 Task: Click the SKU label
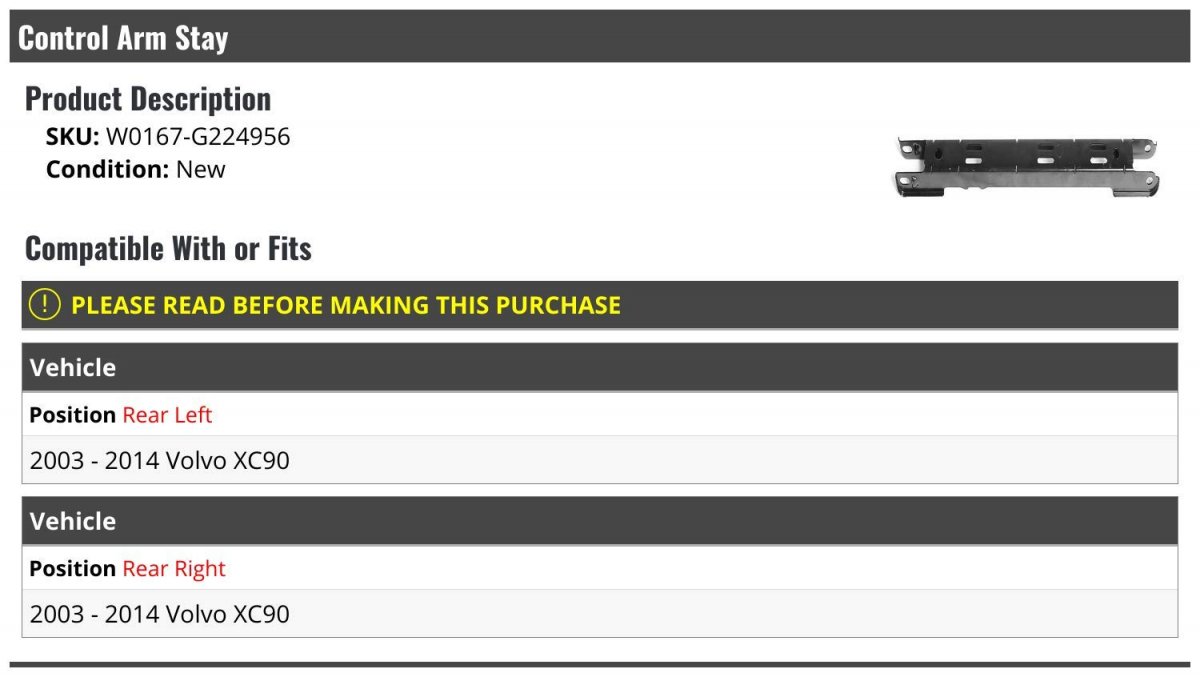click(73, 136)
